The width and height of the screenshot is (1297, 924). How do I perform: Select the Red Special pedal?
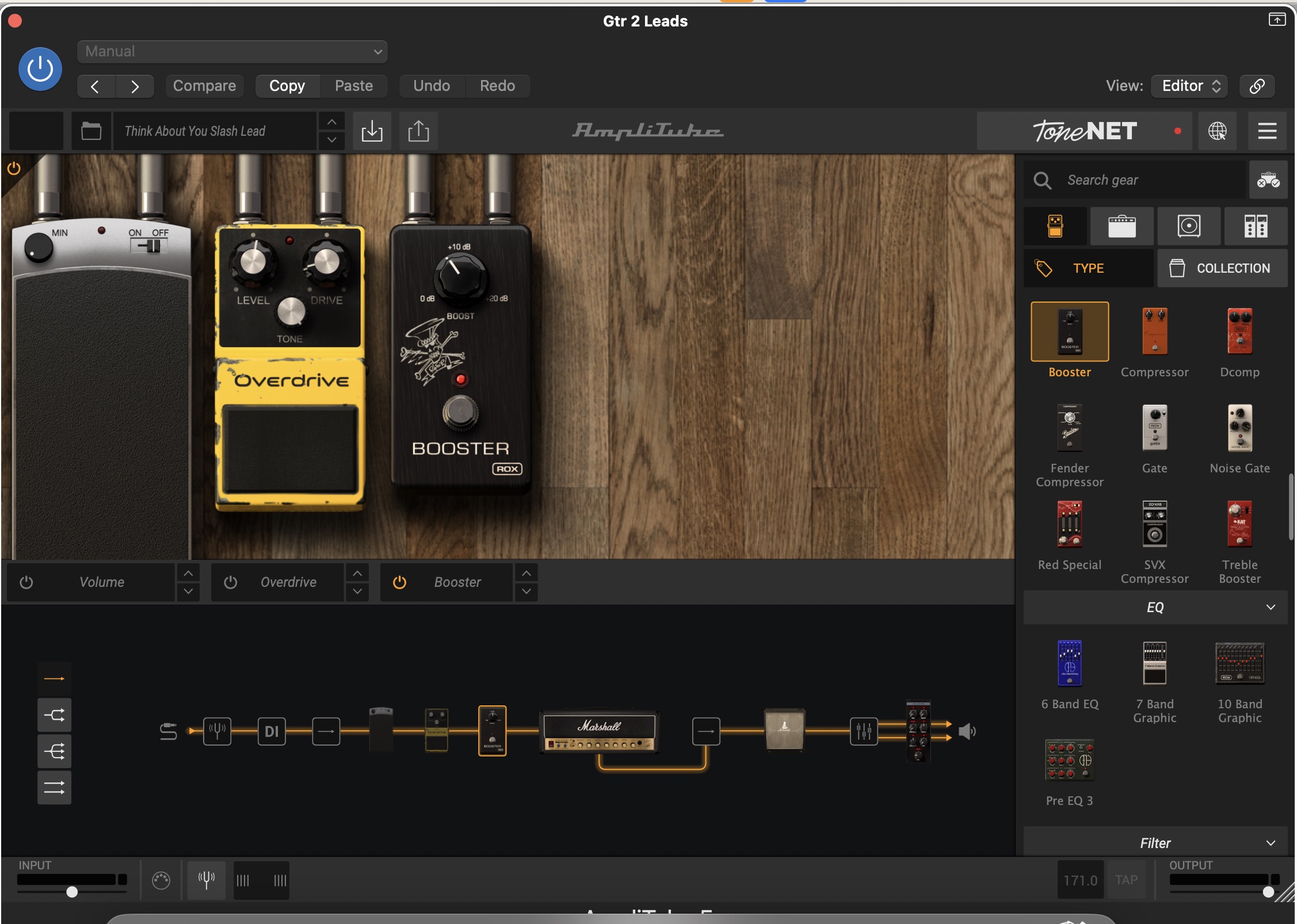[1070, 524]
